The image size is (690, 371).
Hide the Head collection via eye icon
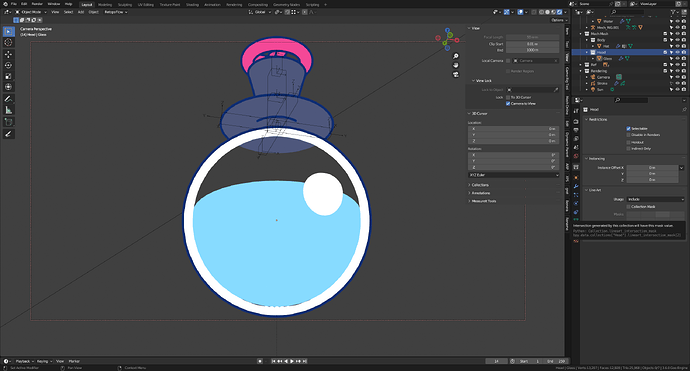click(677, 52)
